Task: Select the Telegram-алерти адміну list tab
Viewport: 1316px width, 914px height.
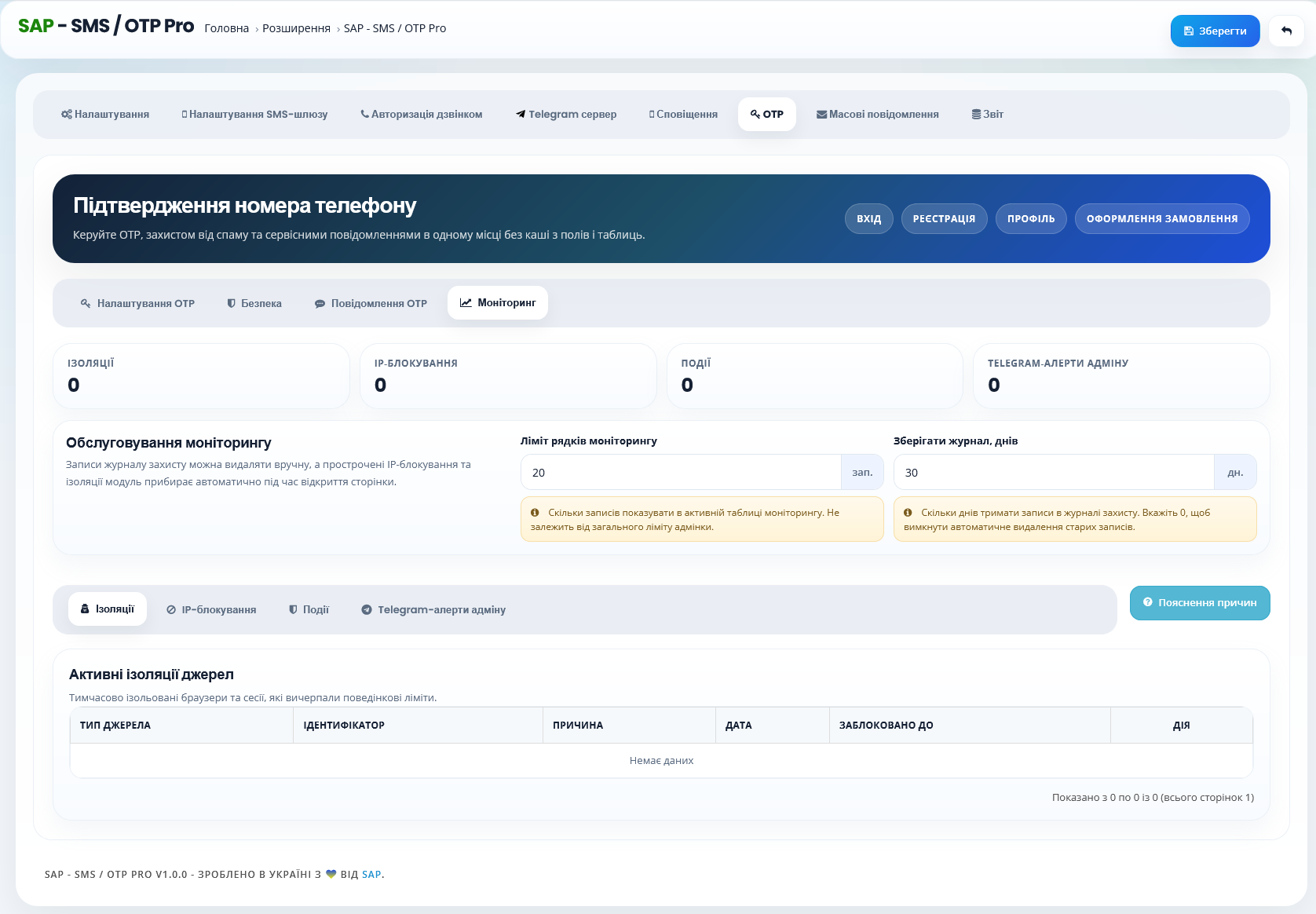Action: [433, 609]
